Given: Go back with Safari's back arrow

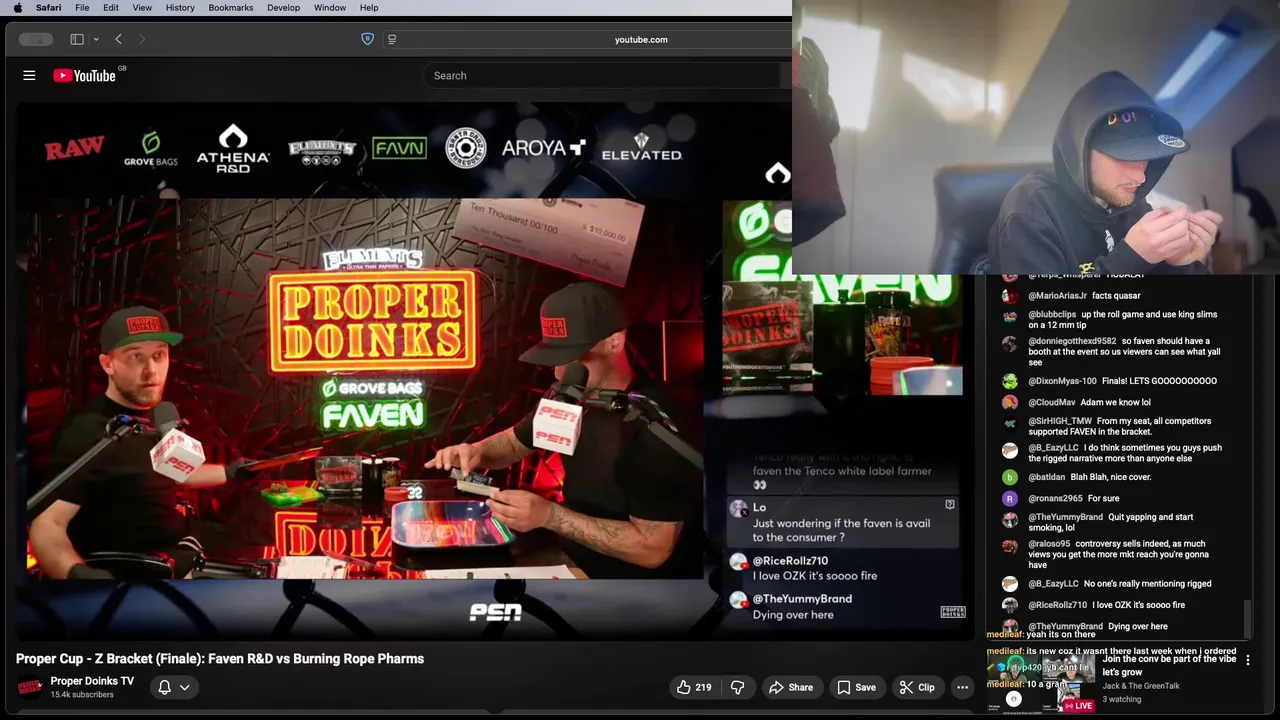Looking at the screenshot, I should point(118,39).
